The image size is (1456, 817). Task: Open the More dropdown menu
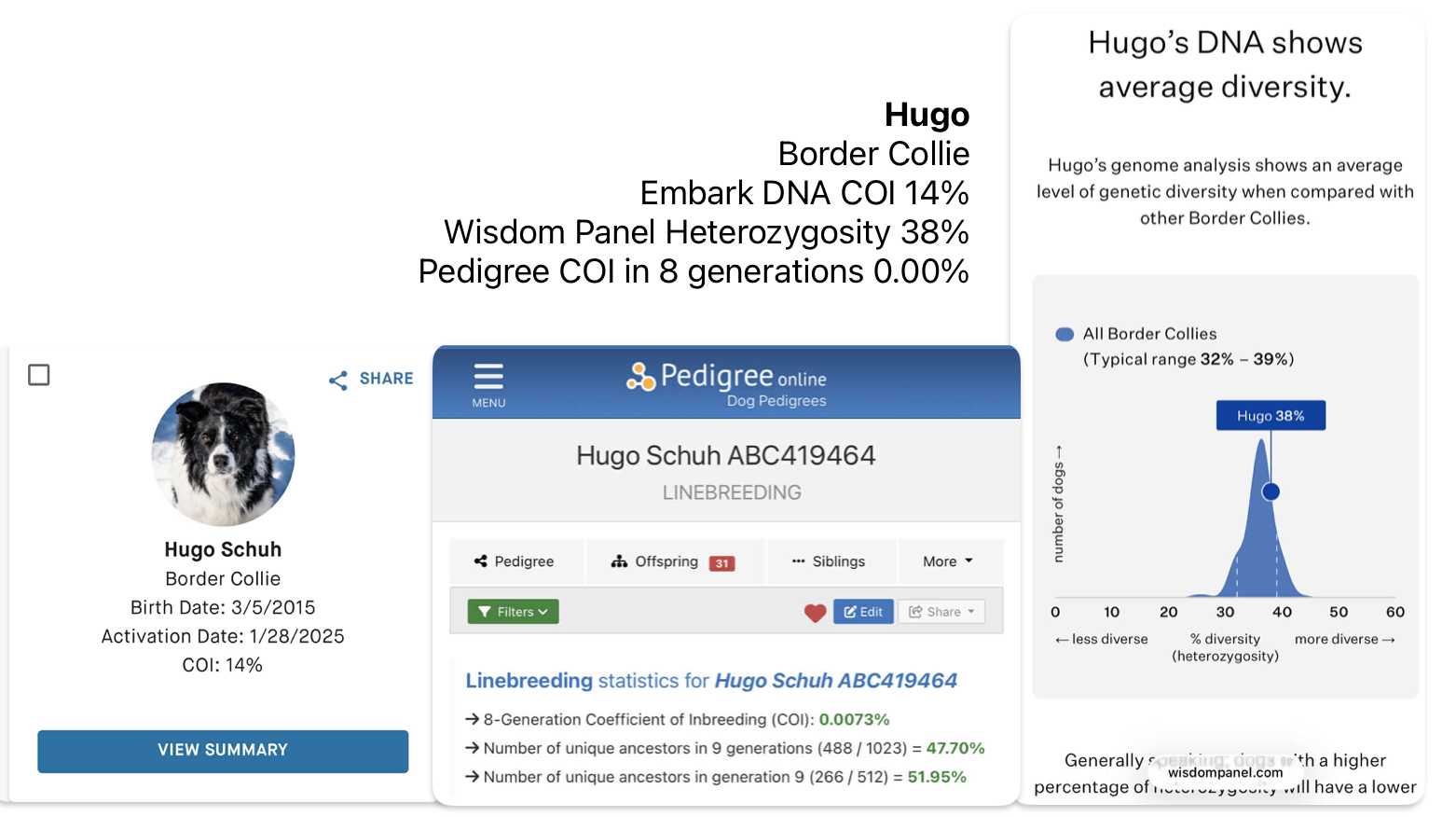click(x=948, y=561)
